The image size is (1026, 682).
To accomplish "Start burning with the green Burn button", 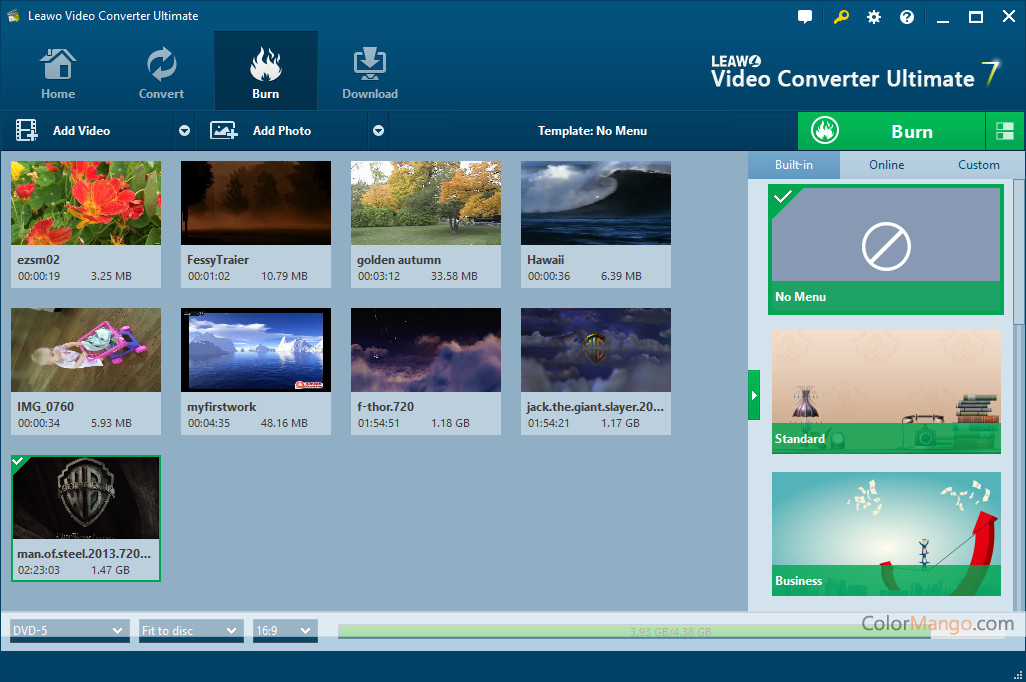I will click(x=891, y=131).
